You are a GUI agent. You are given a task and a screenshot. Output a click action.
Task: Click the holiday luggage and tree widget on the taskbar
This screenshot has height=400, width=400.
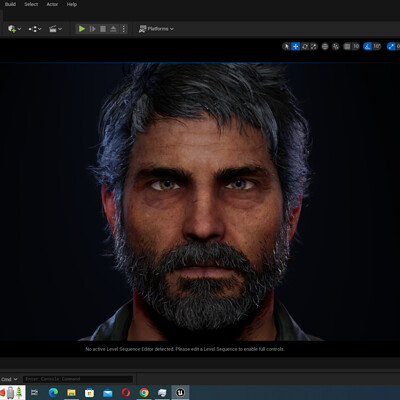(13, 393)
